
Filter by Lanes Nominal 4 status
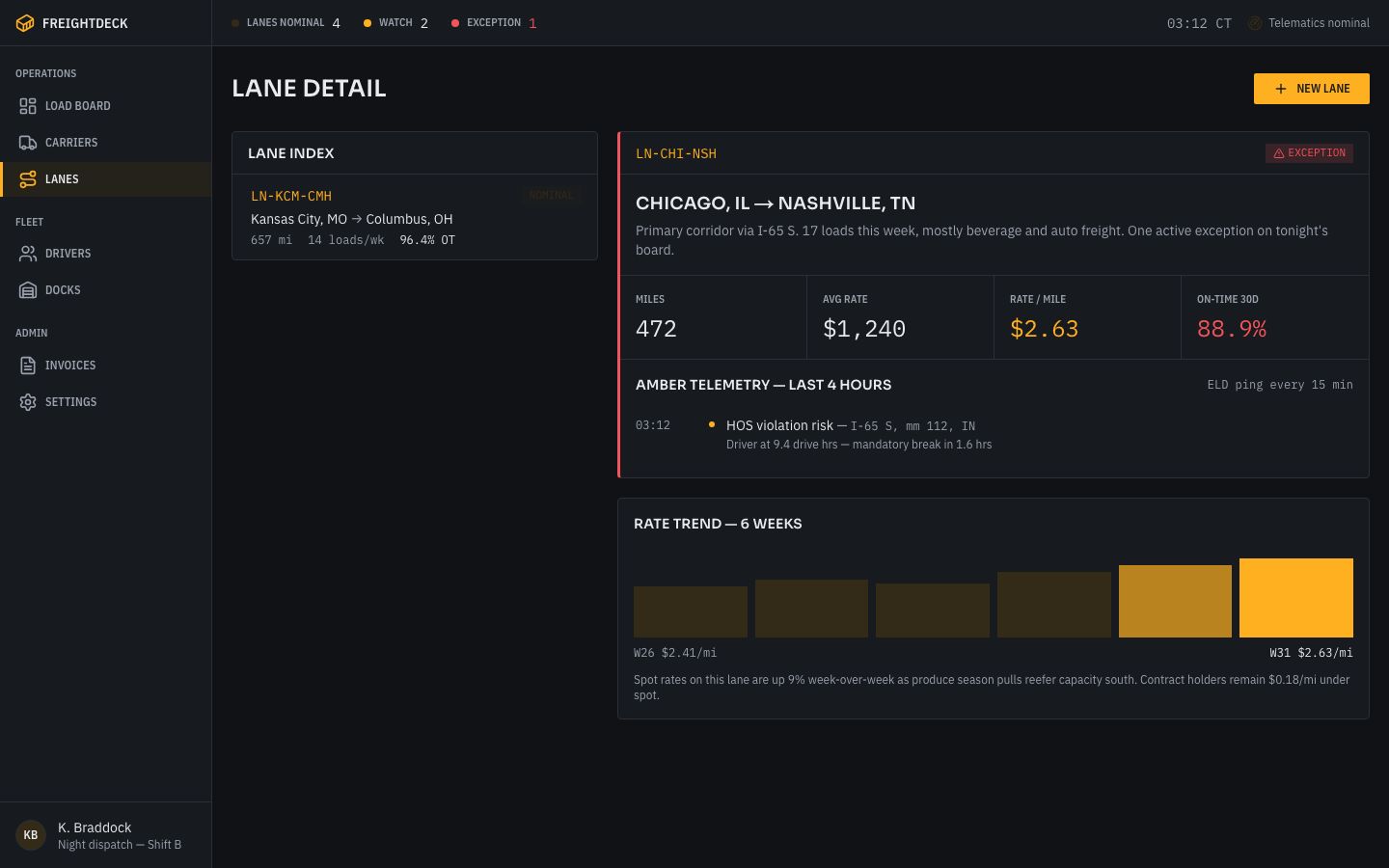click(286, 23)
